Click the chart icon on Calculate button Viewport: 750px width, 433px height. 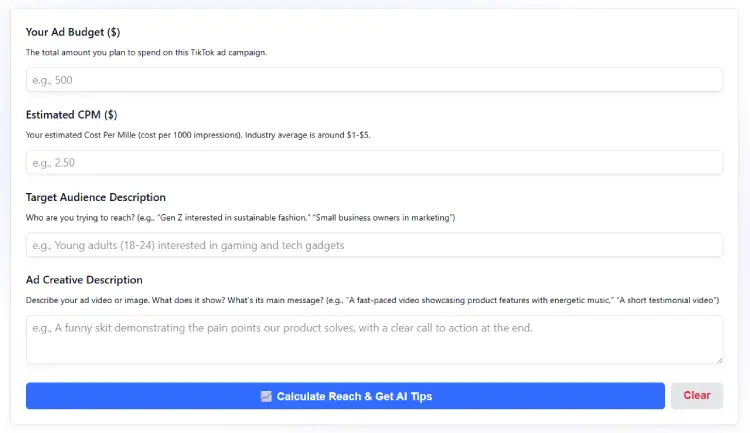[266, 396]
